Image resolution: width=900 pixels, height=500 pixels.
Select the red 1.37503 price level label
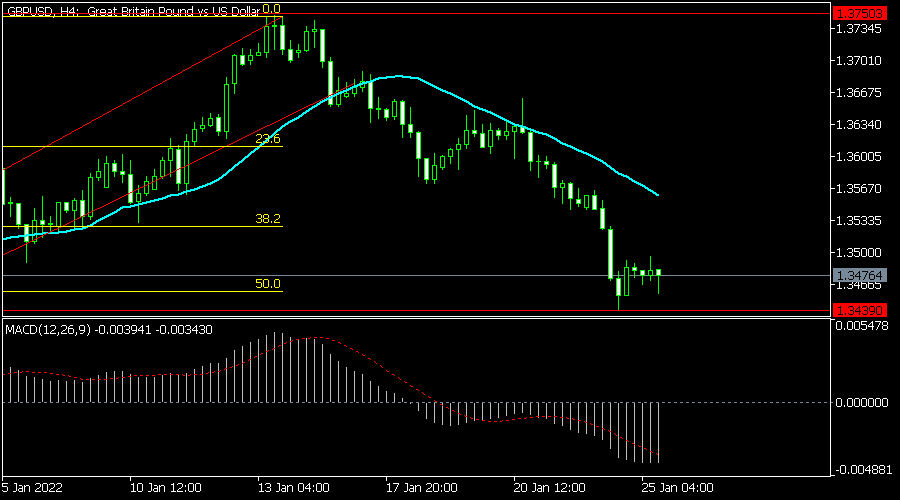coord(859,14)
